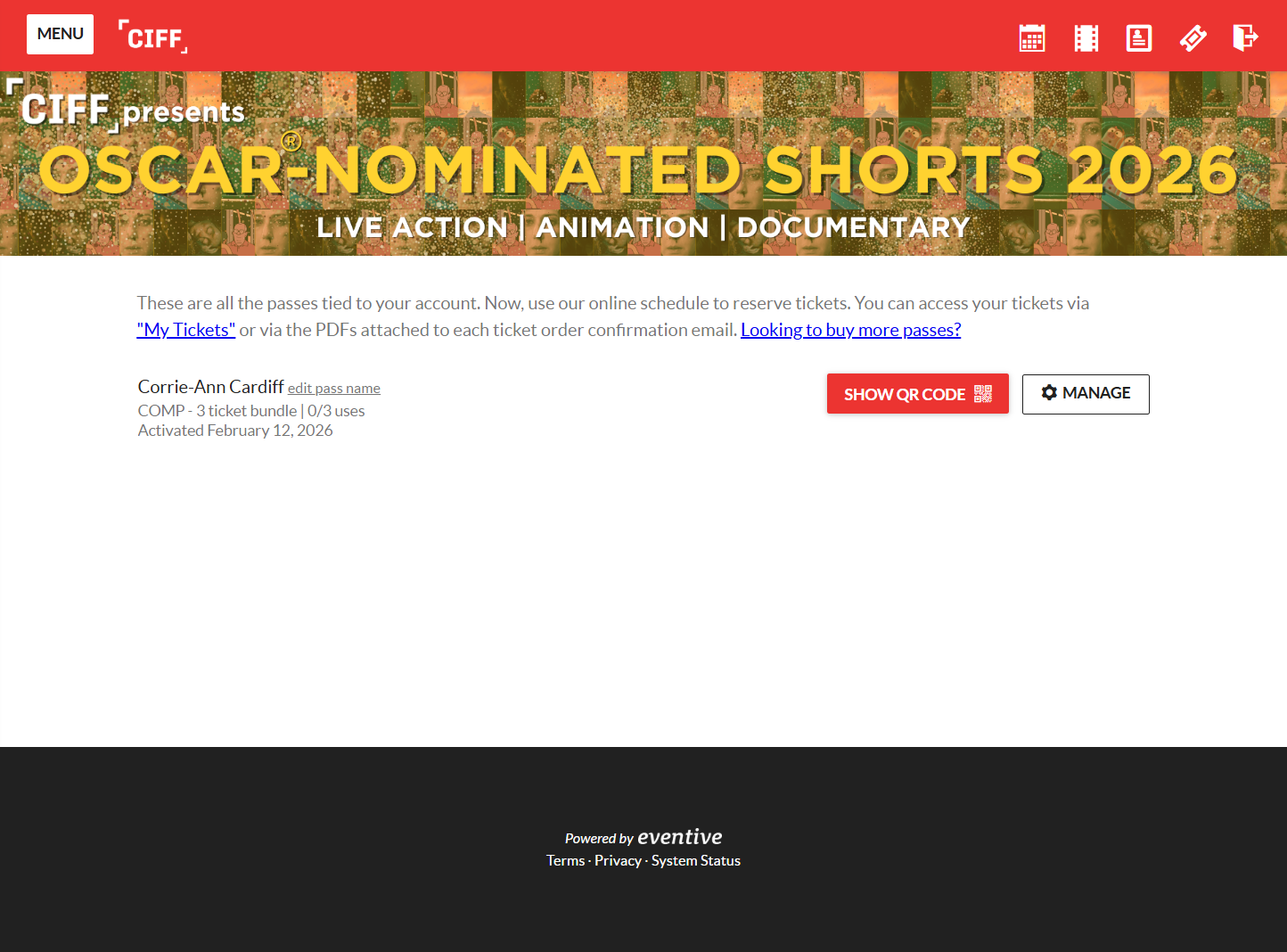Image resolution: width=1287 pixels, height=952 pixels.
Task: Show QR code for Corrie-Ann Cardiff pass
Action: [x=918, y=394]
